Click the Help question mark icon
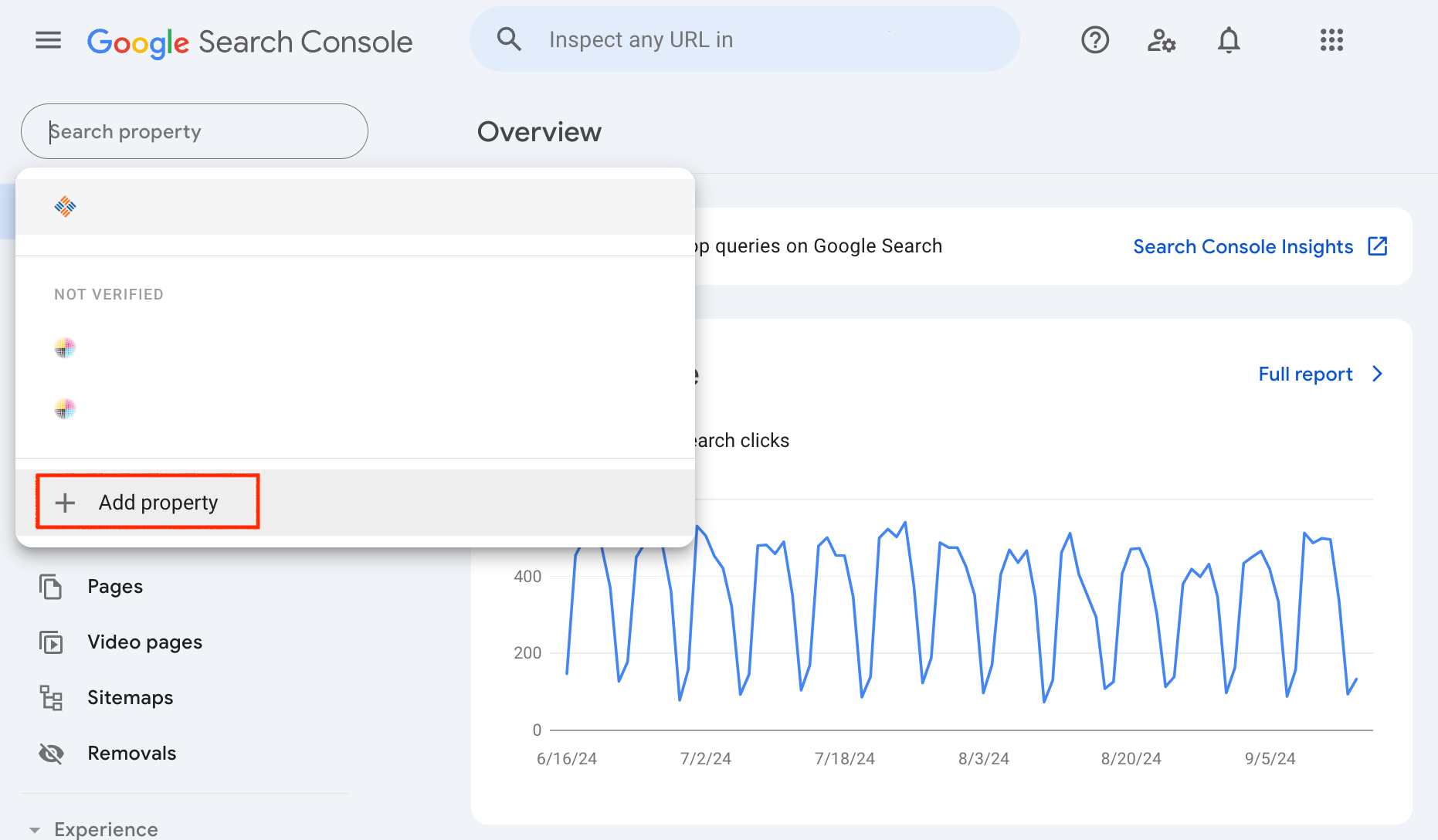Viewport: 1438px width, 840px height. [x=1094, y=40]
